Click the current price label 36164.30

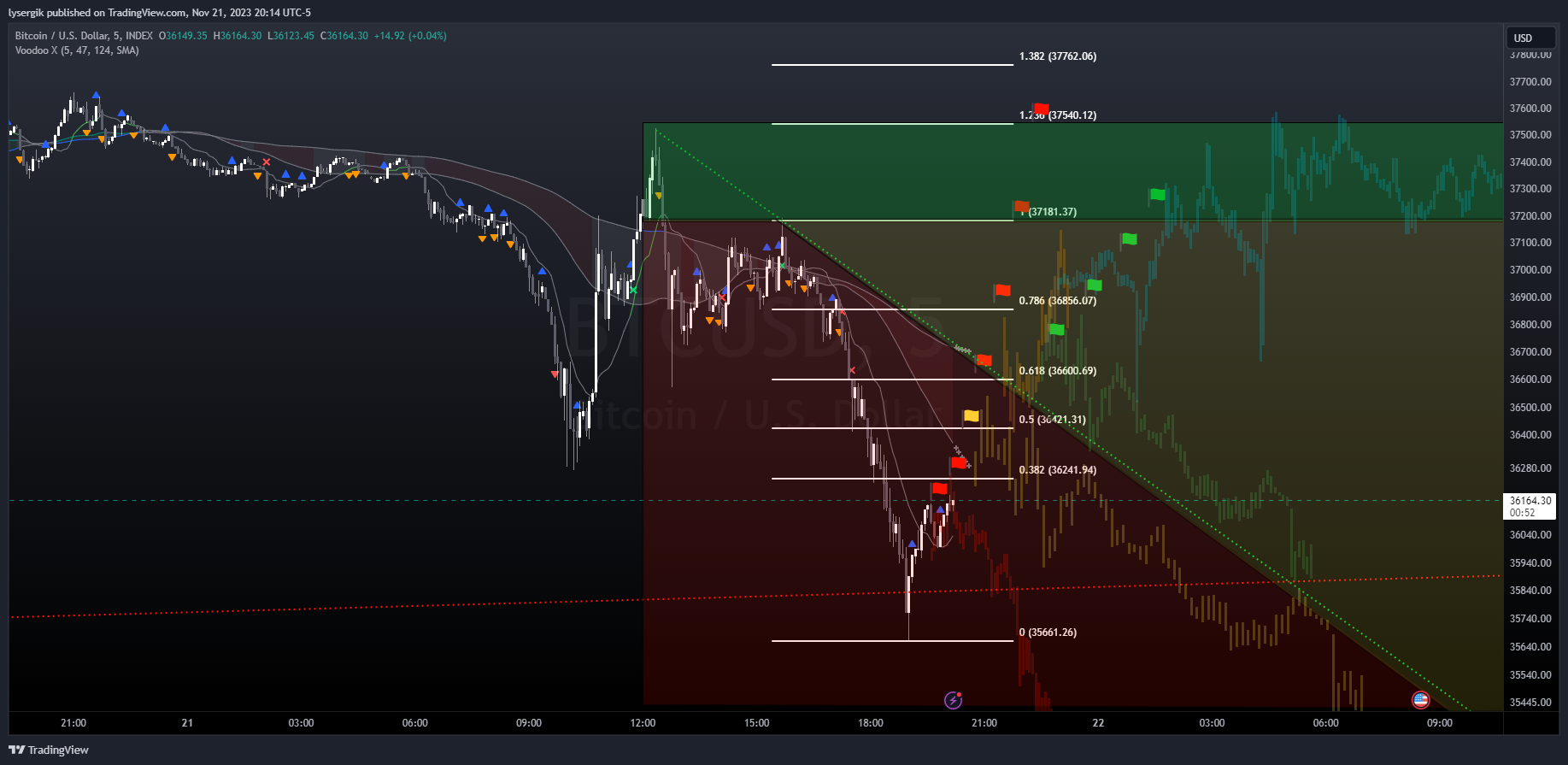tap(1530, 501)
